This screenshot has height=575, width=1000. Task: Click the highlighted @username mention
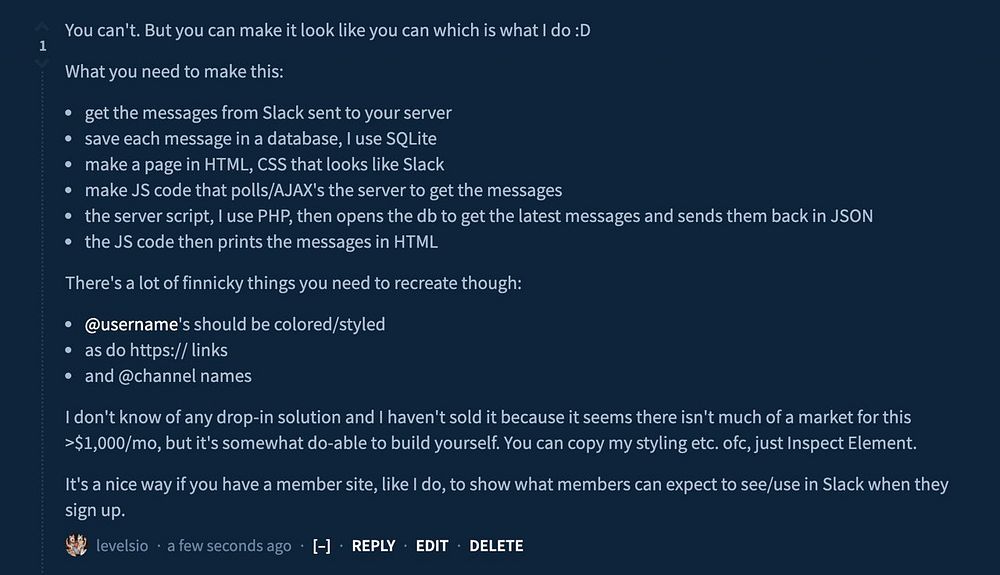(x=131, y=324)
